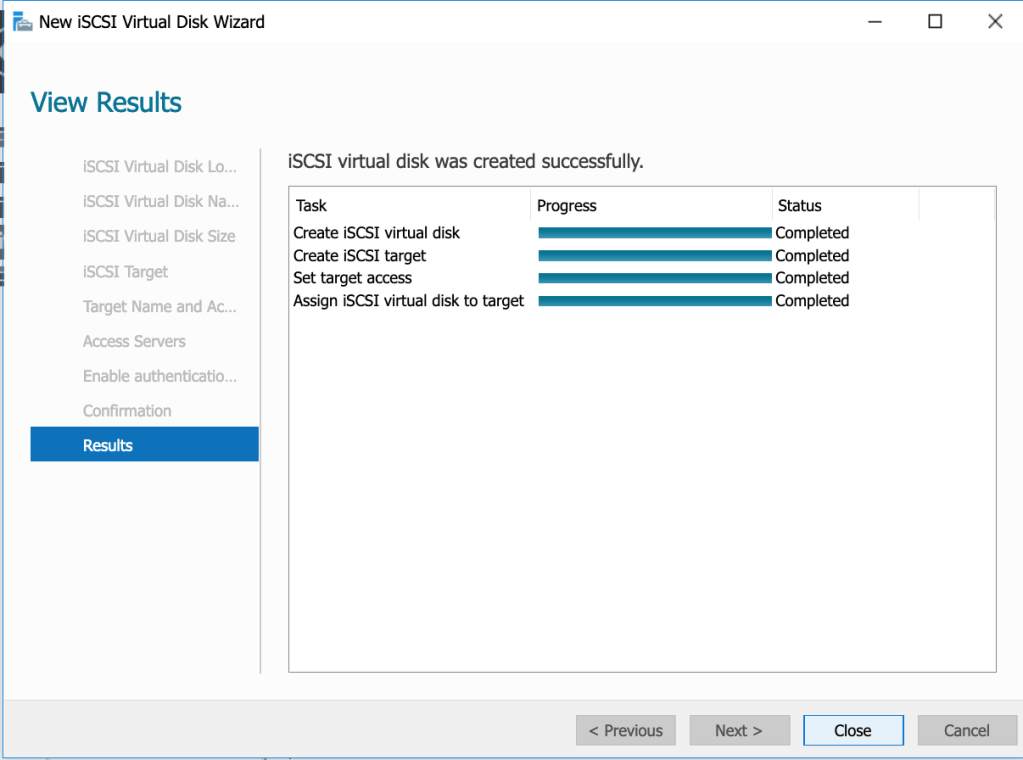Select the iSCSI Target step

[125, 272]
